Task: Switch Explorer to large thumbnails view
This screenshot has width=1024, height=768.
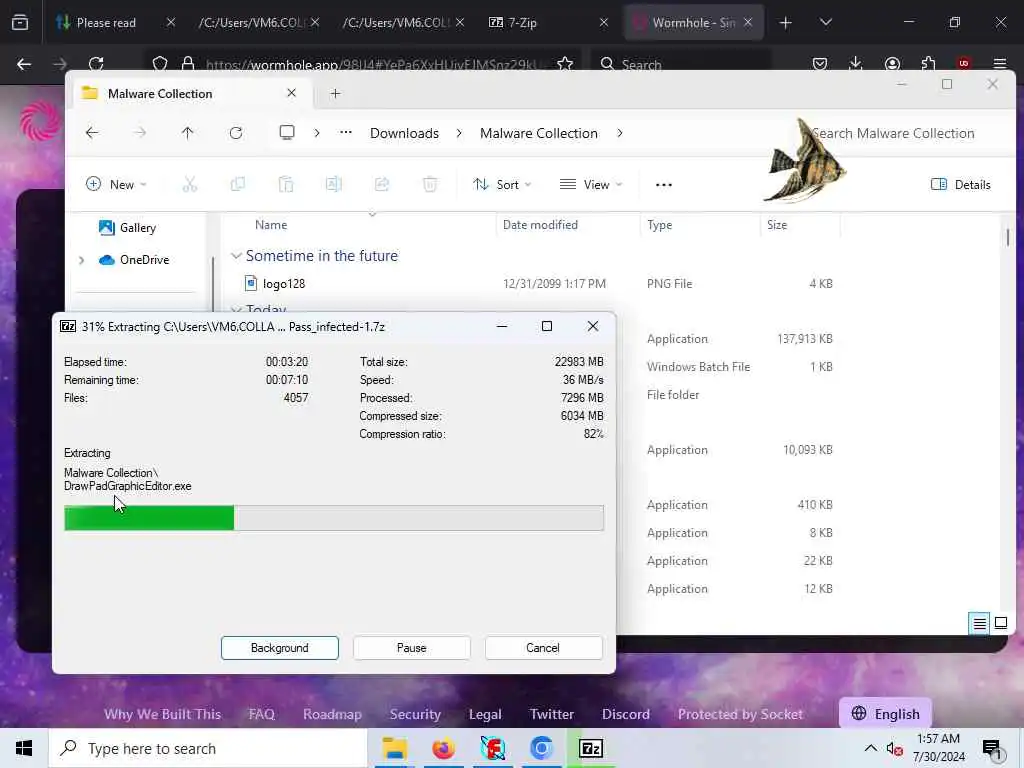Action: (1001, 624)
